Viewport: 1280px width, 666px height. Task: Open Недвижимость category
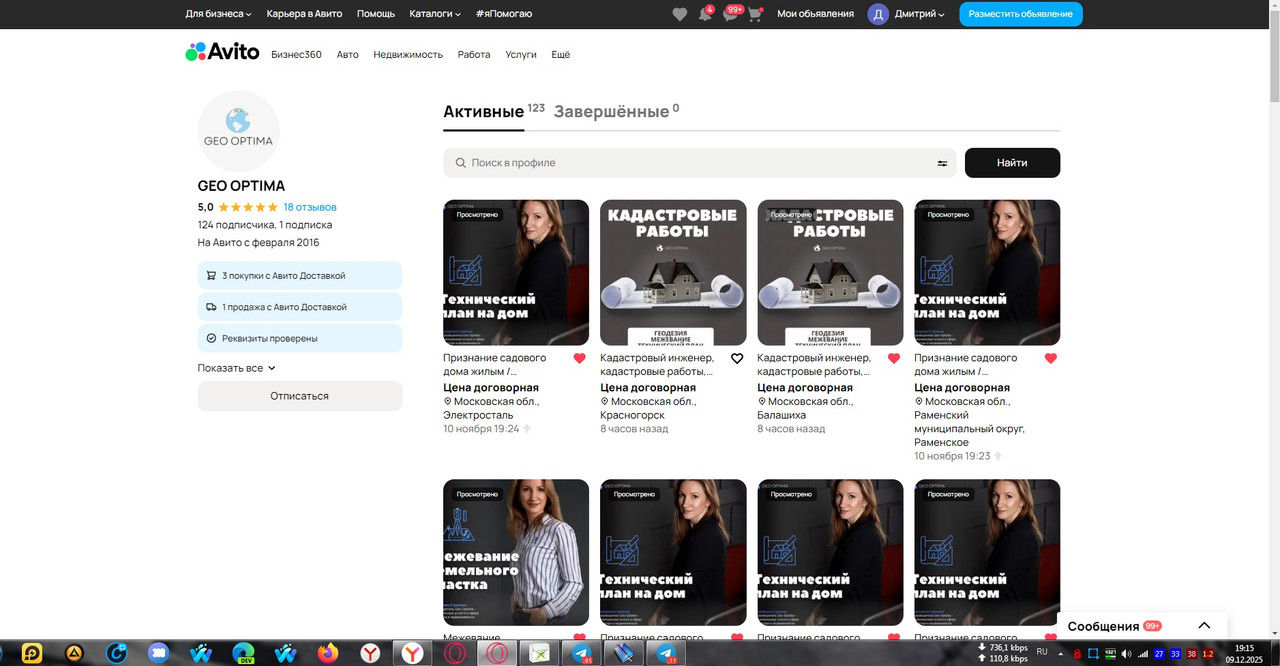408,54
